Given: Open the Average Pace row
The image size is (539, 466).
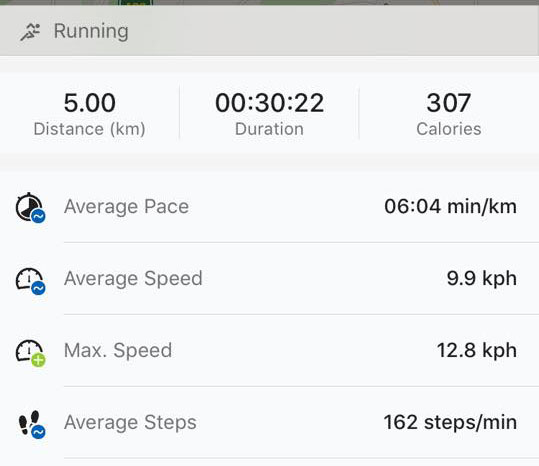Looking at the screenshot, I should (270, 207).
